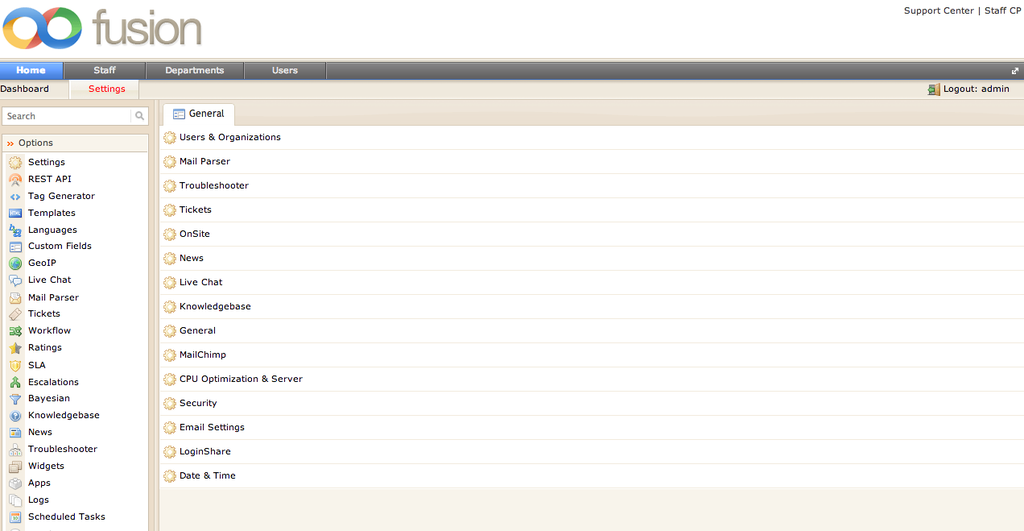1024x531 pixels.
Task: Click the Logout: admin link
Action: [975, 89]
